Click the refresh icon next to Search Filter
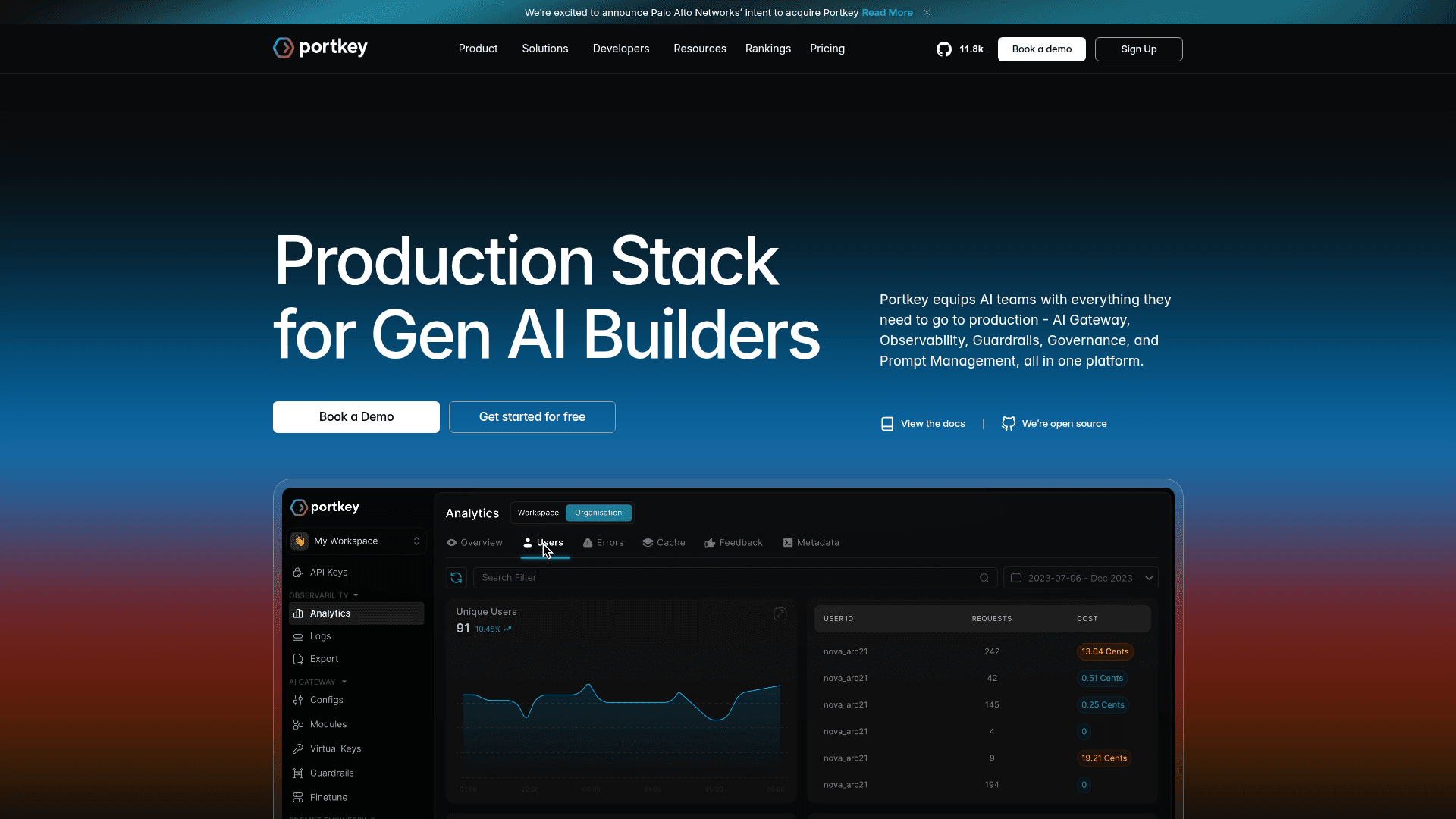 [x=456, y=578]
